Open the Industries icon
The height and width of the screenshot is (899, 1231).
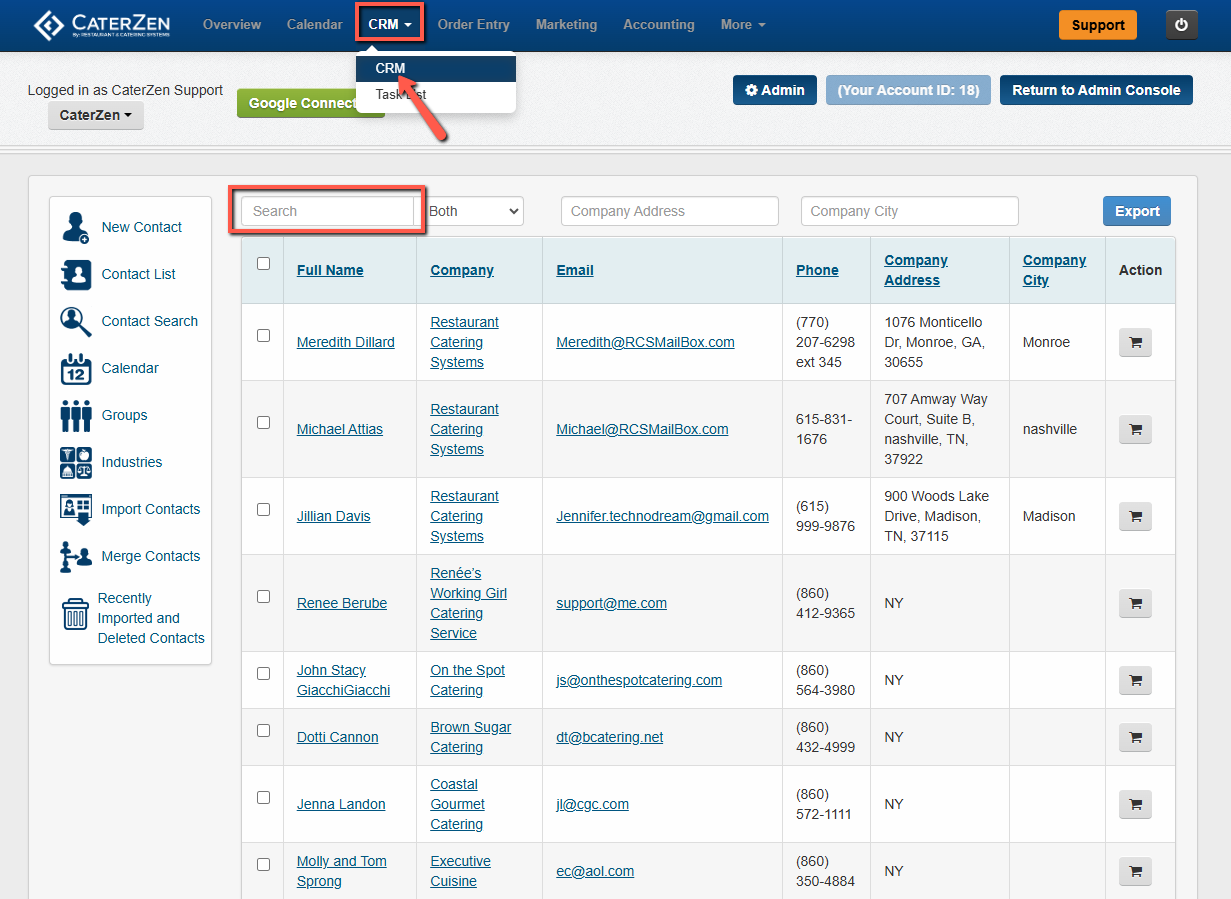point(76,462)
